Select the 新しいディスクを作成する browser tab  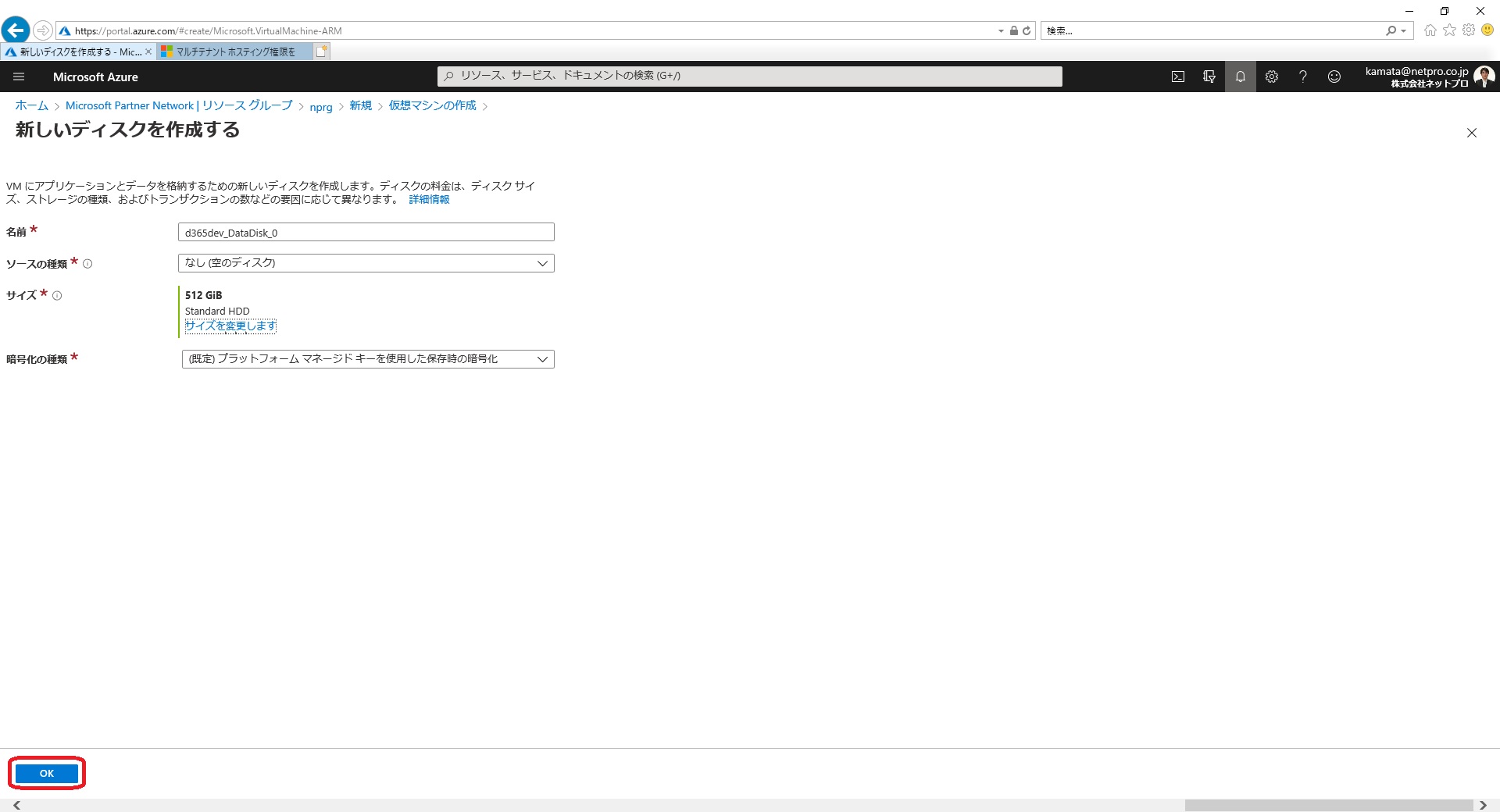click(x=78, y=52)
